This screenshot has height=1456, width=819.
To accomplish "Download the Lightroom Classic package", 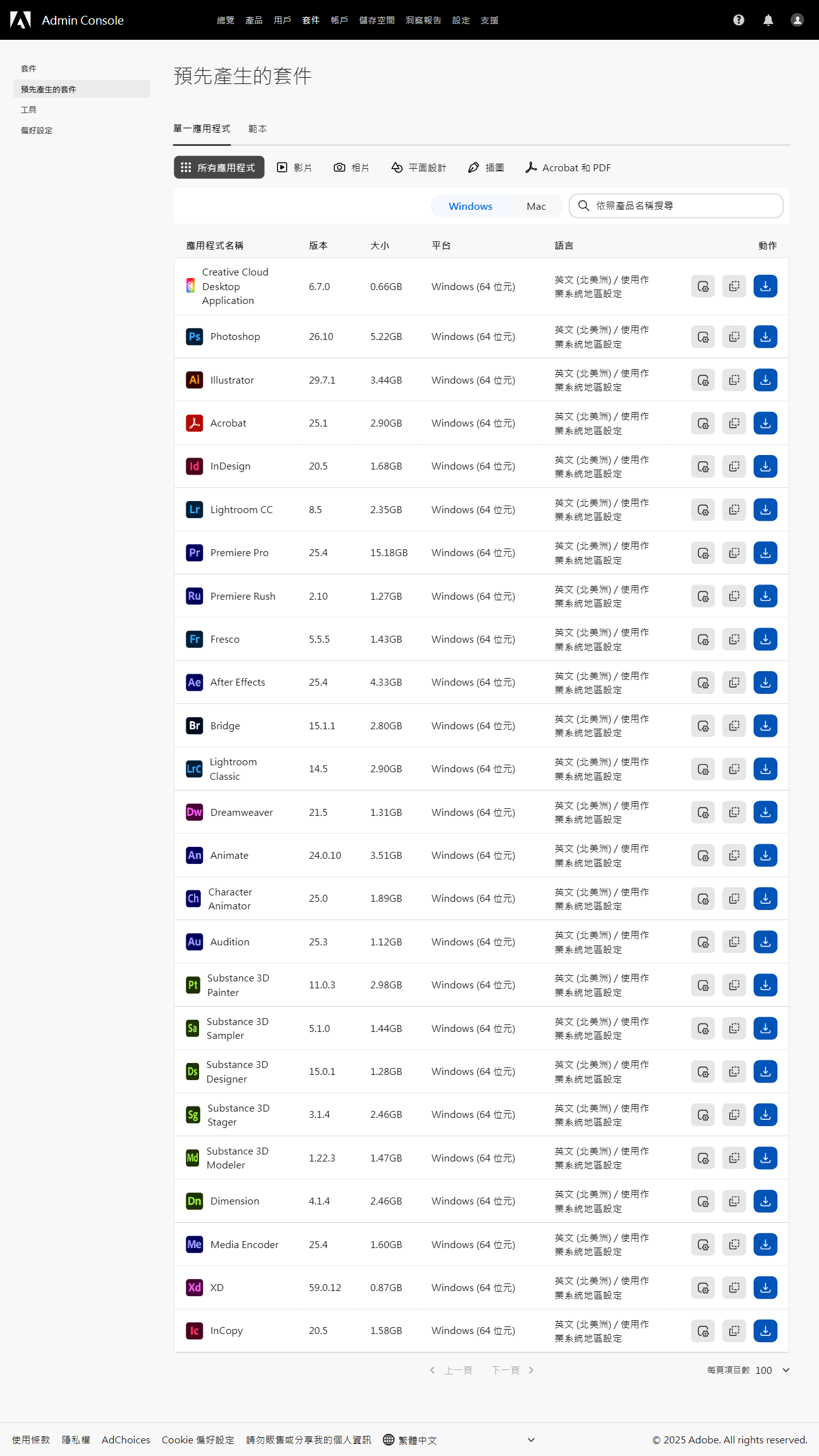I will point(765,769).
